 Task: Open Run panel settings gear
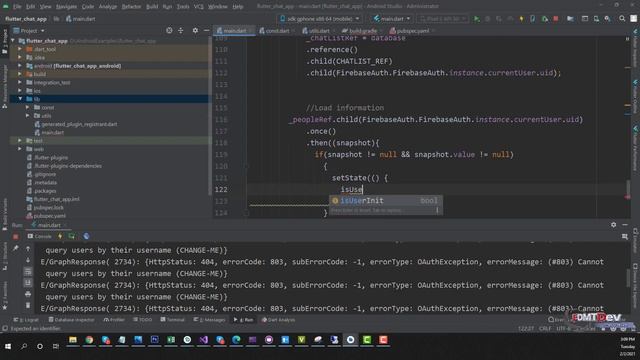click(613, 225)
